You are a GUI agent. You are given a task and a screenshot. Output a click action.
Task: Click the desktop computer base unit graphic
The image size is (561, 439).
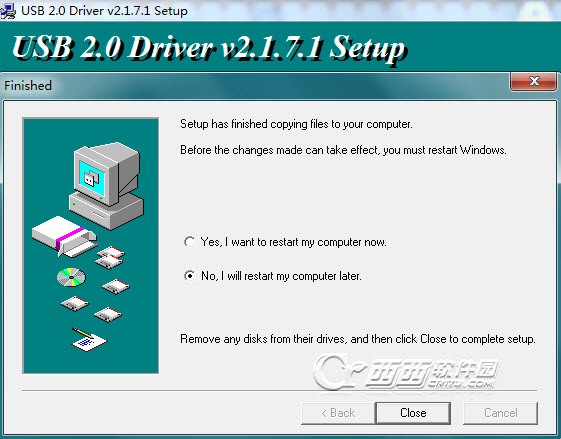(x=106, y=211)
